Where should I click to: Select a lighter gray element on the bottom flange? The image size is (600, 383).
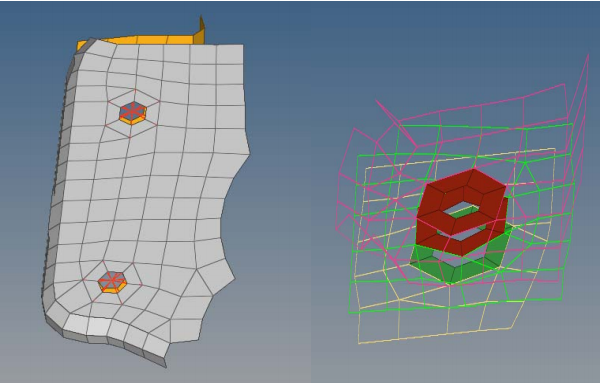point(99,327)
